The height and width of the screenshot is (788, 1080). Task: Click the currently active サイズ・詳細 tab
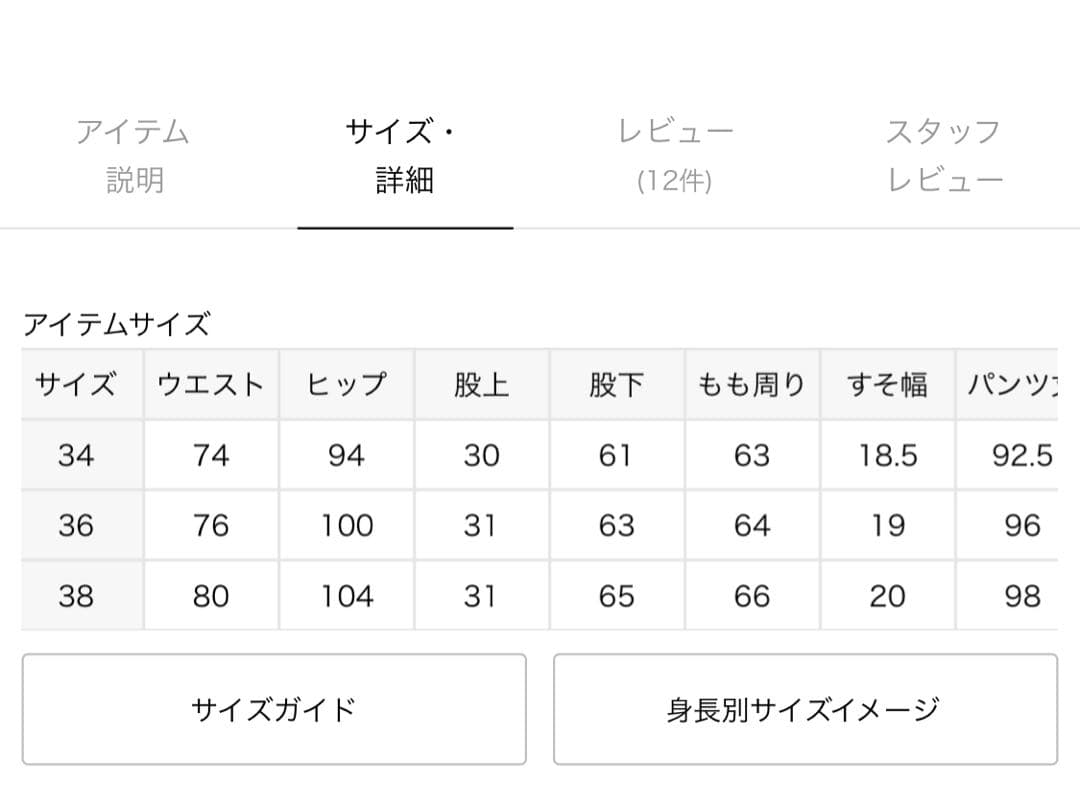[x=404, y=157]
